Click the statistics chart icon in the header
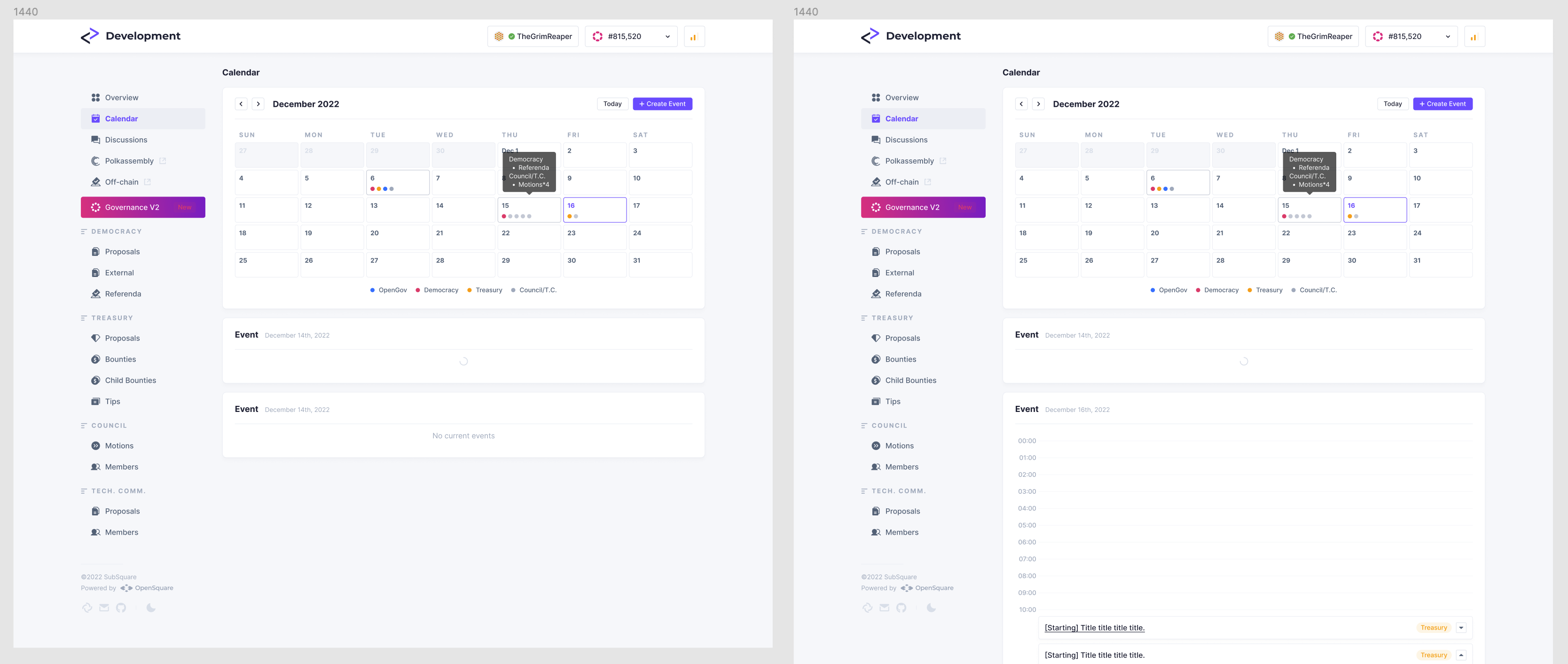Screen dimensions: 1568x664 coord(693,36)
